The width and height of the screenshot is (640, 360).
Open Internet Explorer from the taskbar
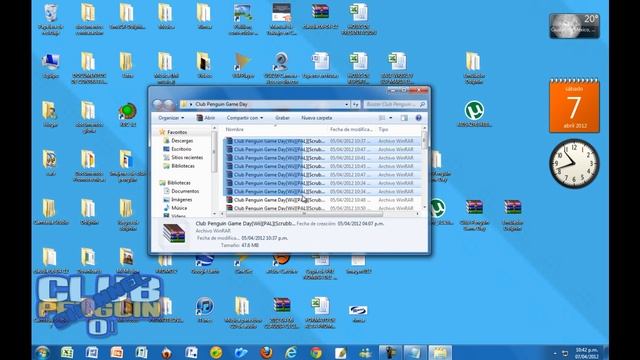291,352
